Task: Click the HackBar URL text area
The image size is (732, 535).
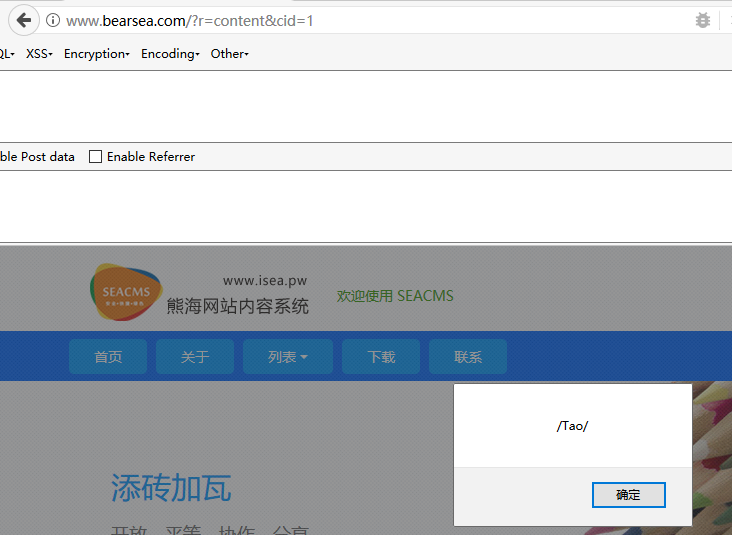Action: click(366, 106)
